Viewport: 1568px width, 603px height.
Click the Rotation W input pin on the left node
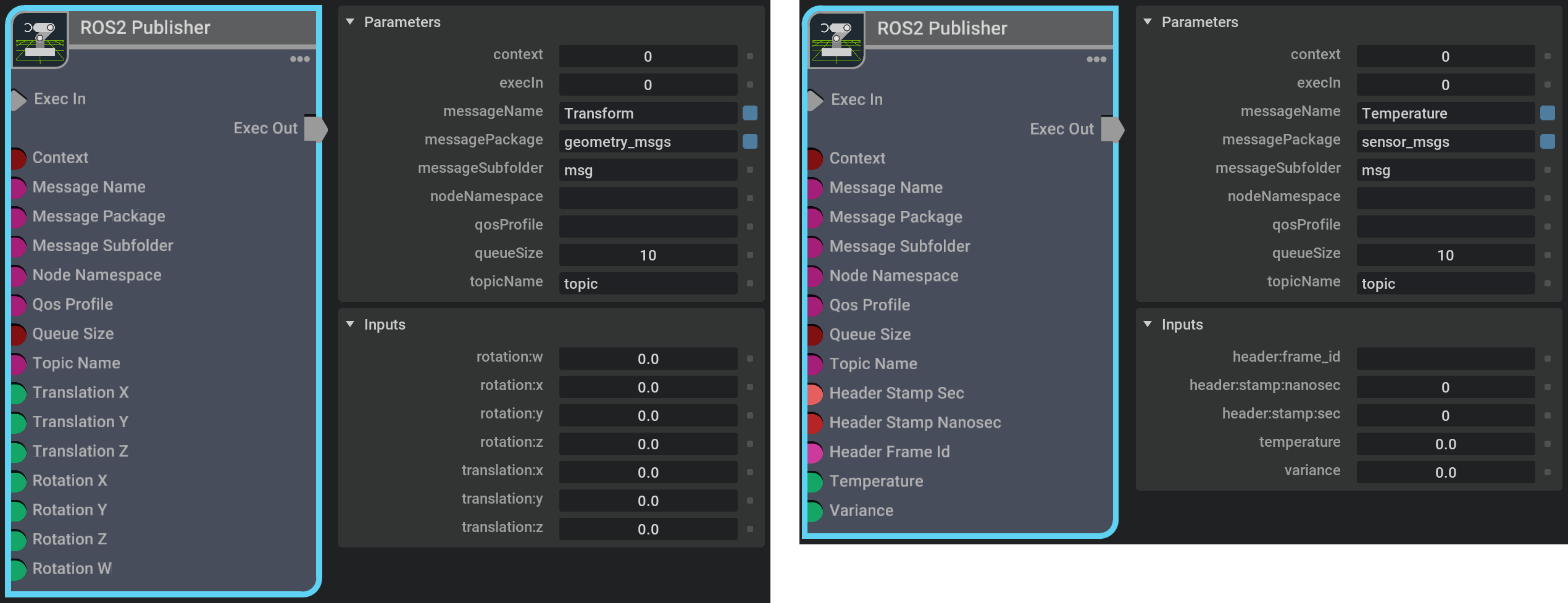tap(19, 569)
